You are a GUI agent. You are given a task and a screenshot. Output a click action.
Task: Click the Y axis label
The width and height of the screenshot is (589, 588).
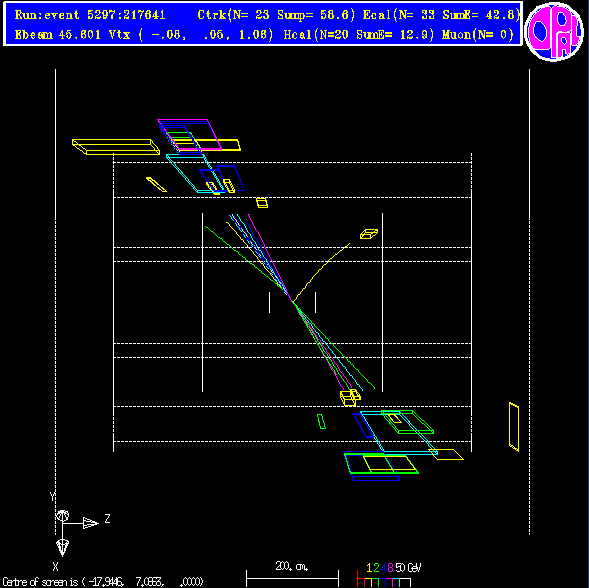coord(53,496)
